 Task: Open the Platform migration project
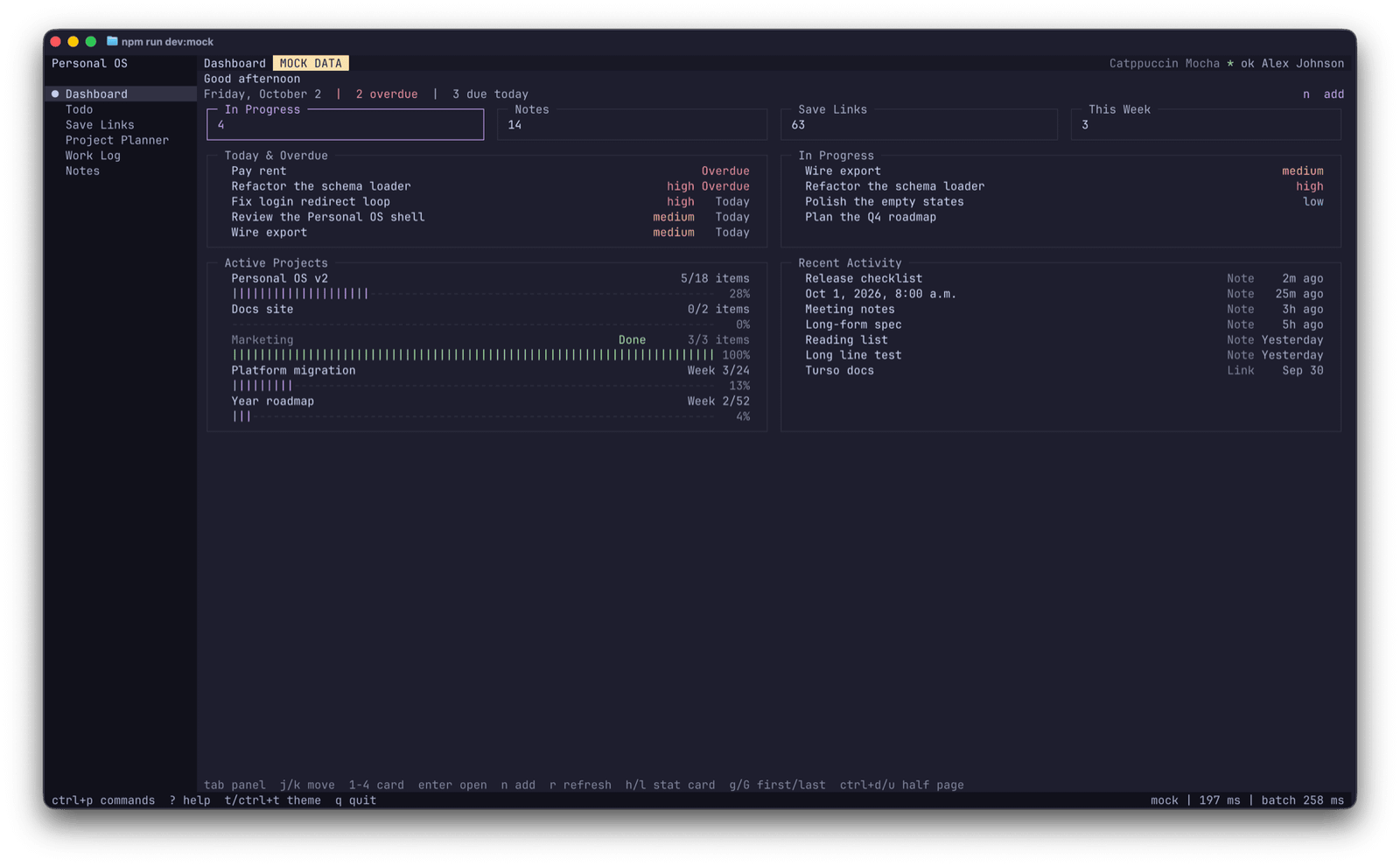490,370
